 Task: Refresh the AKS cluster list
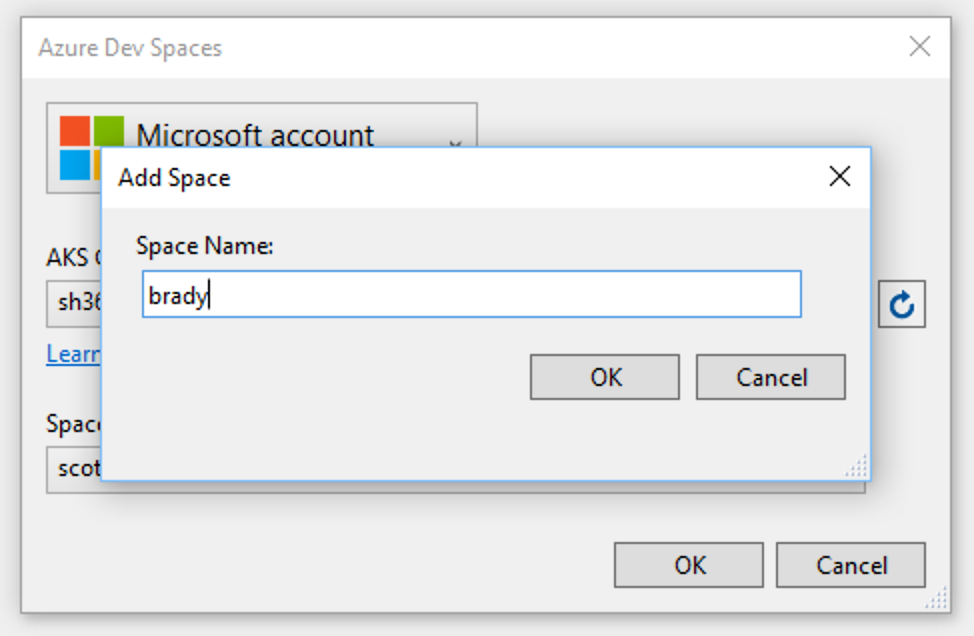(x=901, y=304)
